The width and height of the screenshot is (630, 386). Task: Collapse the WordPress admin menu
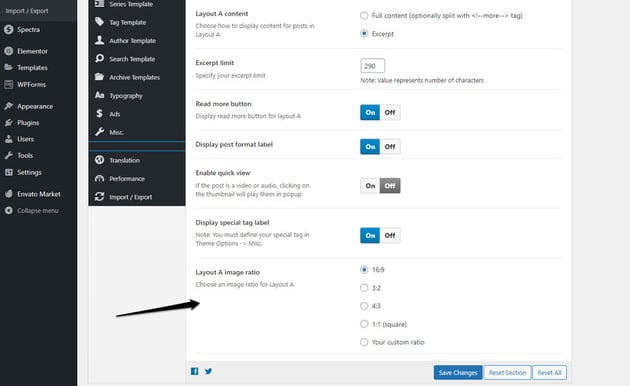(x=37, y=210)
